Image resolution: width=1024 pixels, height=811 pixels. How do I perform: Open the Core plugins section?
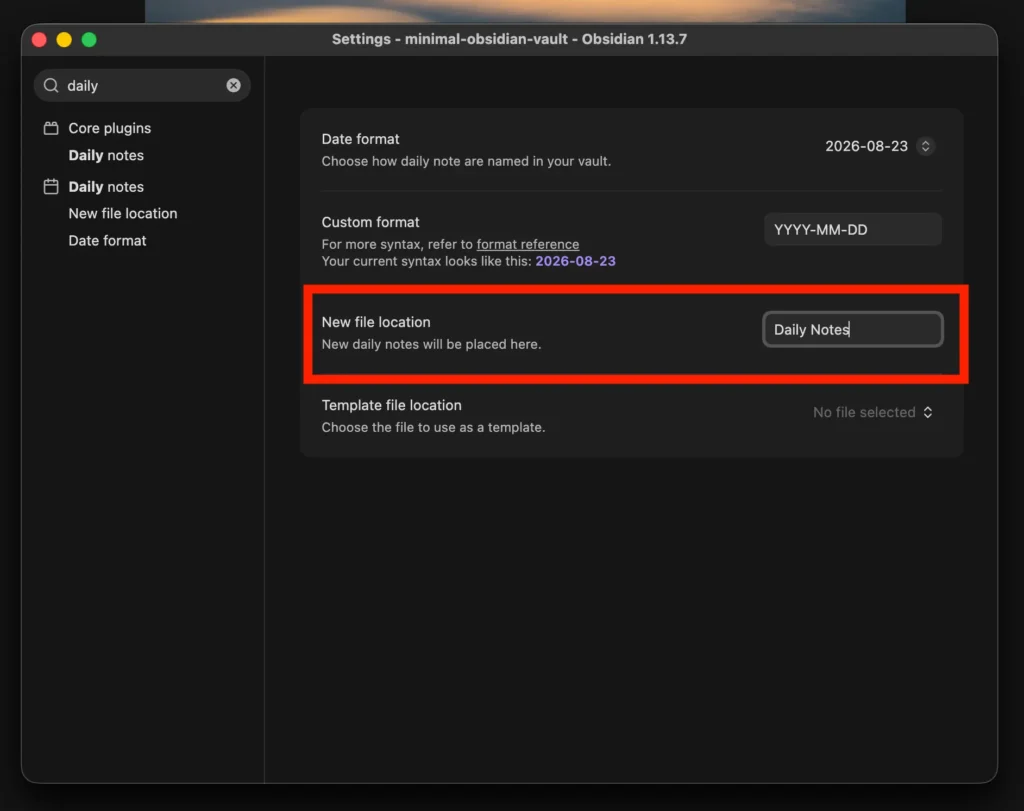(x=110, y=128)
